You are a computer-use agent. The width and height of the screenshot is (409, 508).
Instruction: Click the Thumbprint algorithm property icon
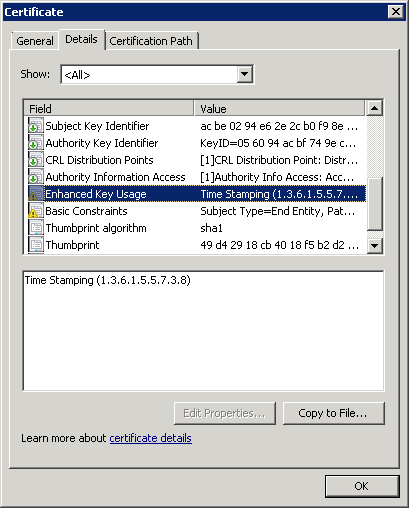[x=36, y=228]
